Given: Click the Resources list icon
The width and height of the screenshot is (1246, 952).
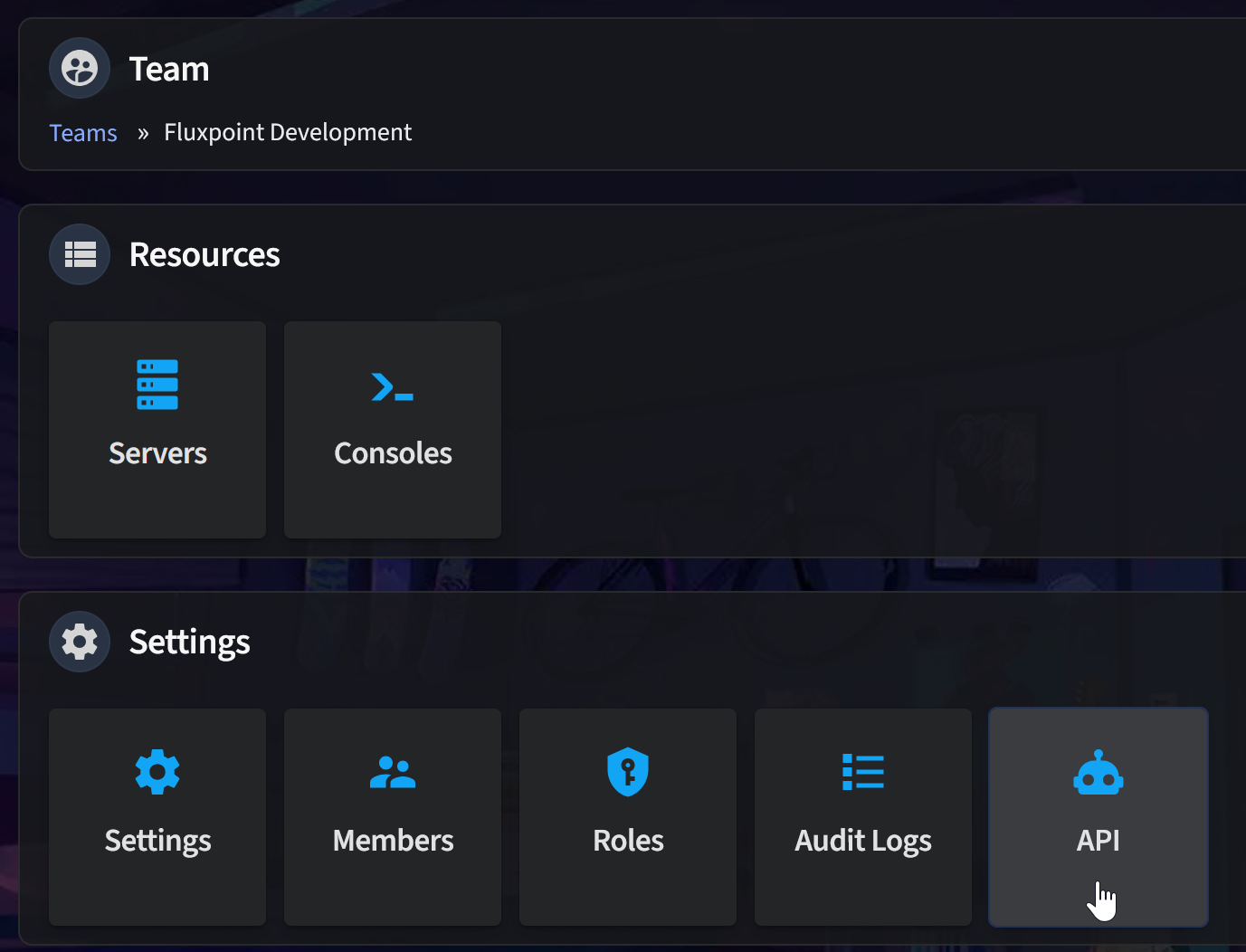Looking at the screenshot, I should pos(80,254).
